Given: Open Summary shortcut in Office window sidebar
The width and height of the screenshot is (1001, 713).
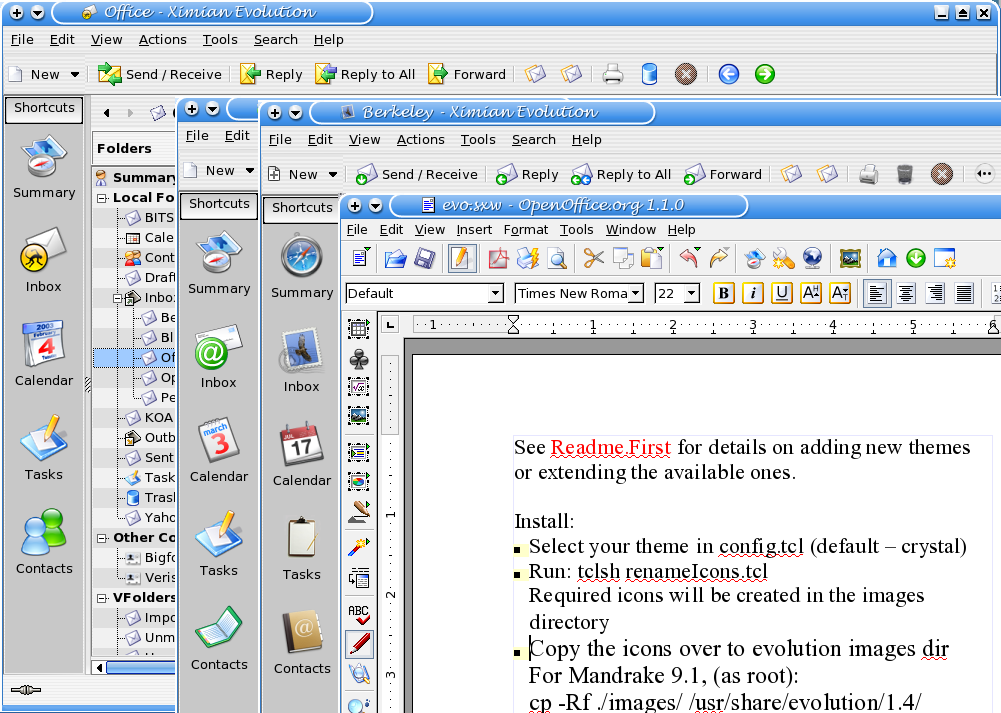Looking at the screenshot, I should 44,167.
